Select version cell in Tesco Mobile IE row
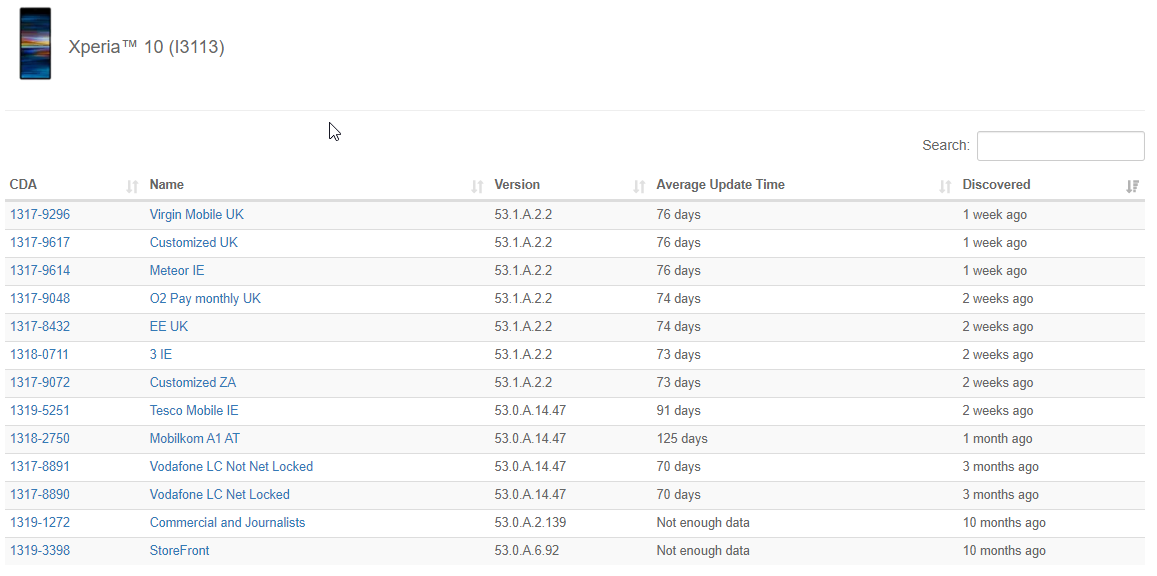 530,411
